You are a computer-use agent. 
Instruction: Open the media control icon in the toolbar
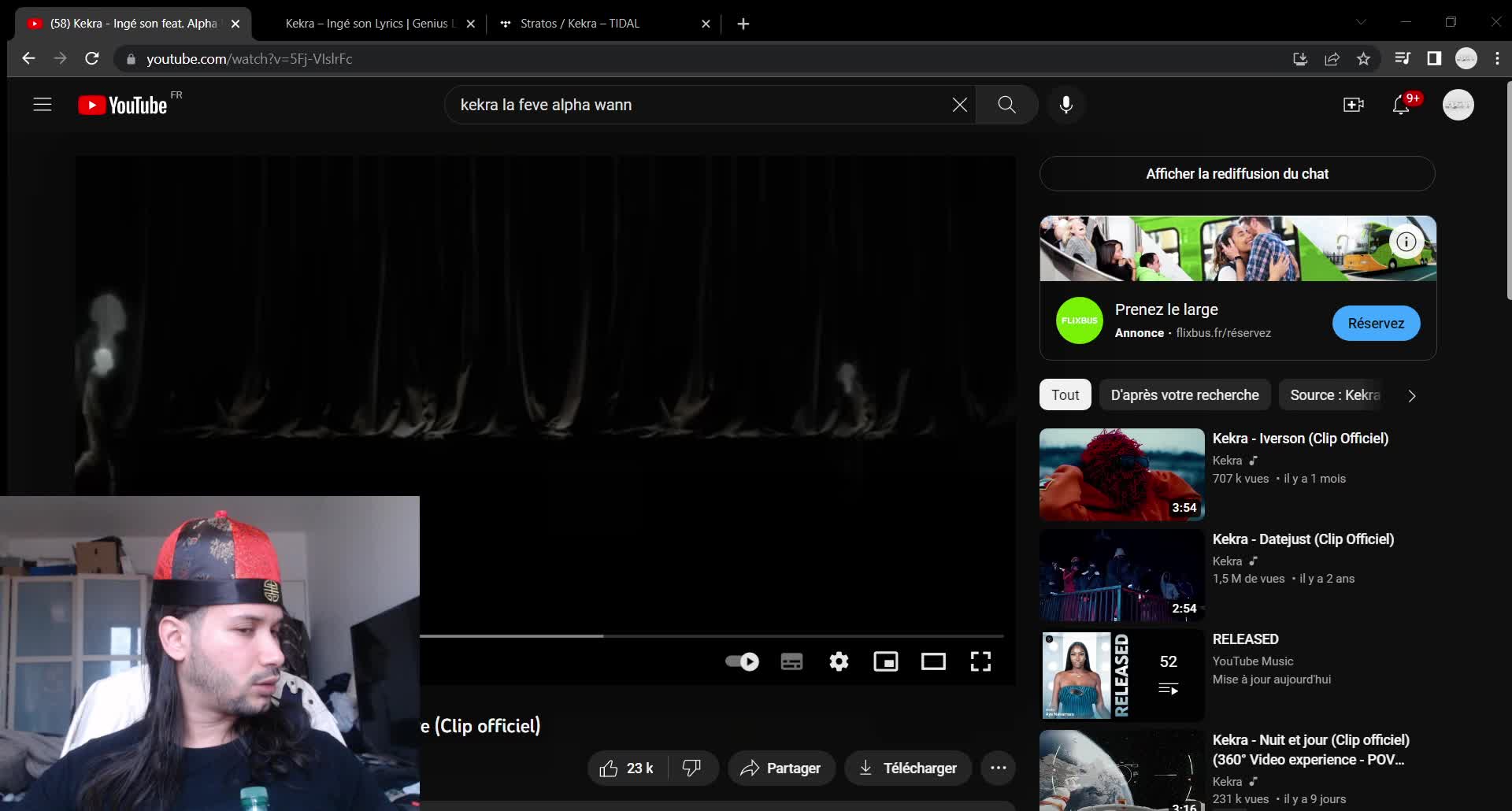pos(1403,58)
